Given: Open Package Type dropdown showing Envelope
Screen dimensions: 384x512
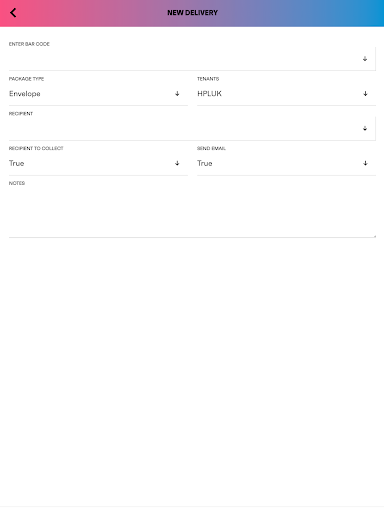Looking at the screenshot, I should click(x=98, y=94).
